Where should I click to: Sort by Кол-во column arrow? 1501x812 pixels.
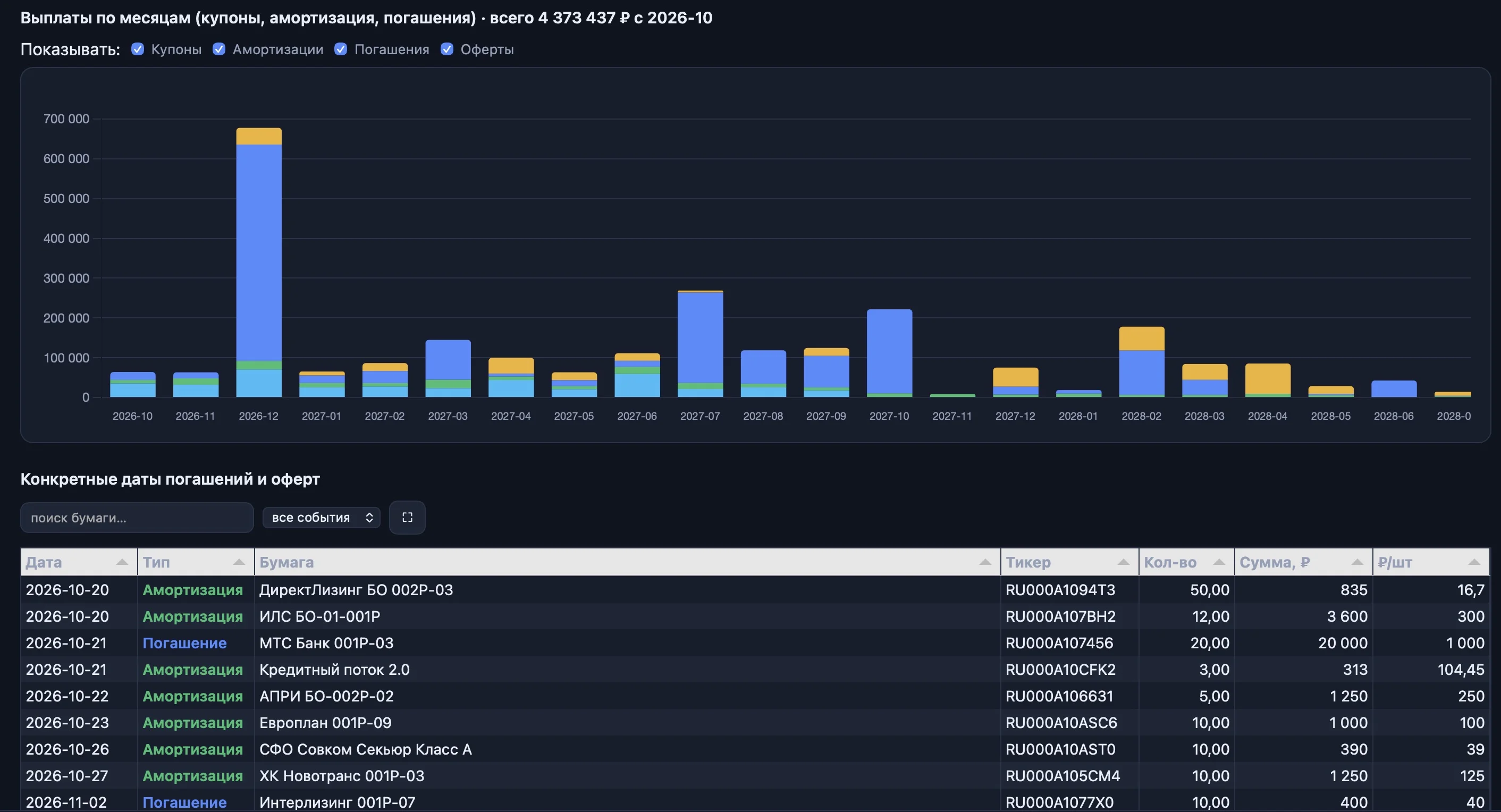tap(1219, 562)
